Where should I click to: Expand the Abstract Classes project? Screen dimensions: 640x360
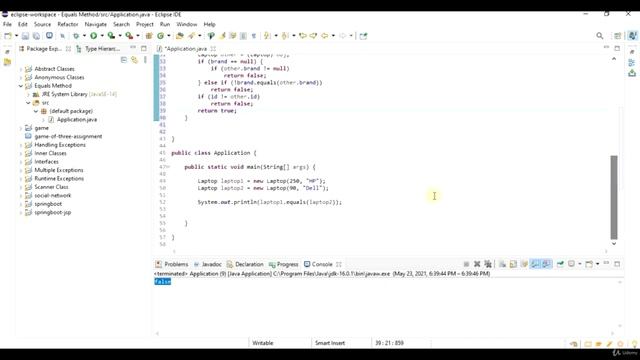coord(20,69)
